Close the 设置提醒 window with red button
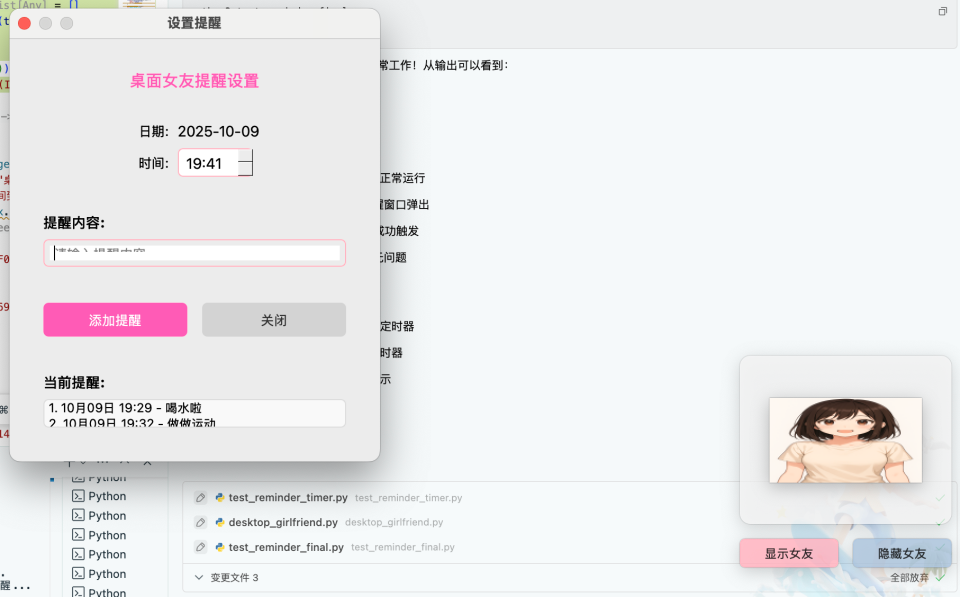The width and height of the screenshot is (960, 597). coord(24,23)
